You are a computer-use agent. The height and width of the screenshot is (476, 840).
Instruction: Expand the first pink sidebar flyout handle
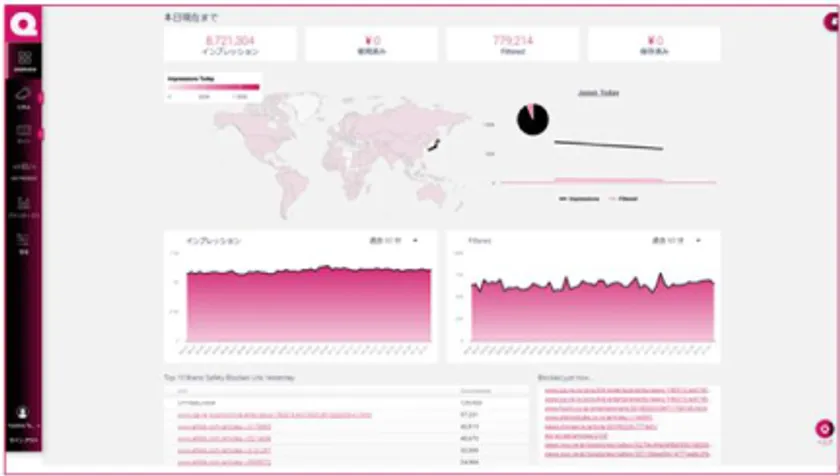click(41, 97)
